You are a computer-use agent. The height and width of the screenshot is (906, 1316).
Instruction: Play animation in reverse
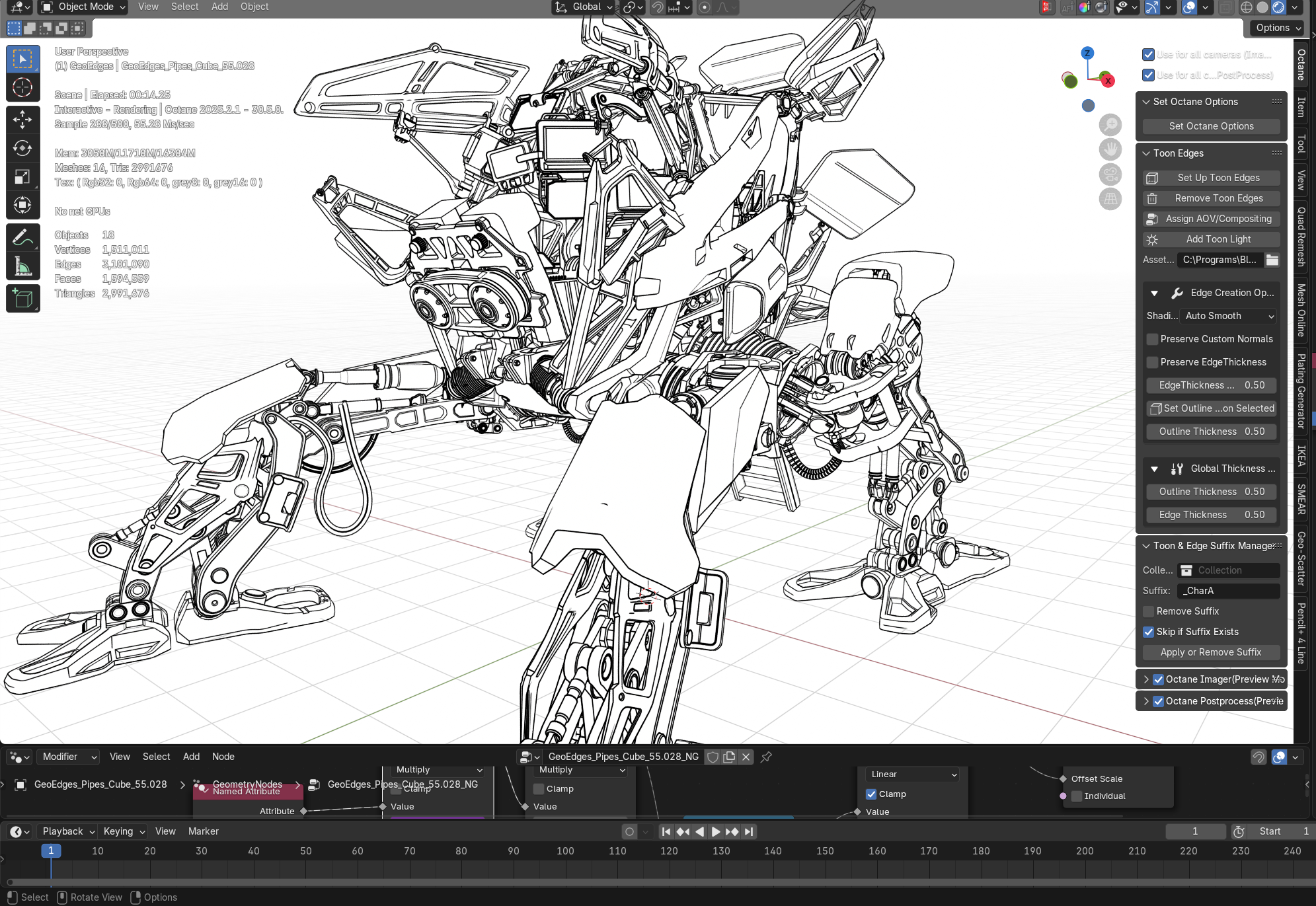coord(699,832)
